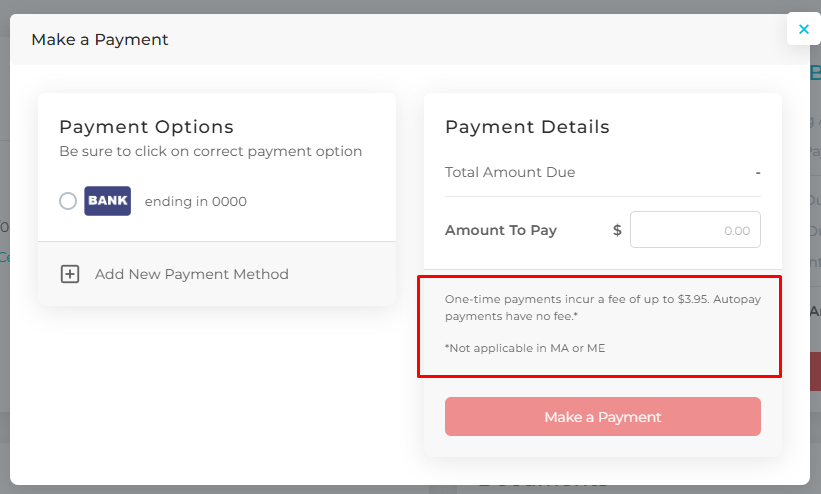Focus the Amount To Pay input field

pos(695,230)
